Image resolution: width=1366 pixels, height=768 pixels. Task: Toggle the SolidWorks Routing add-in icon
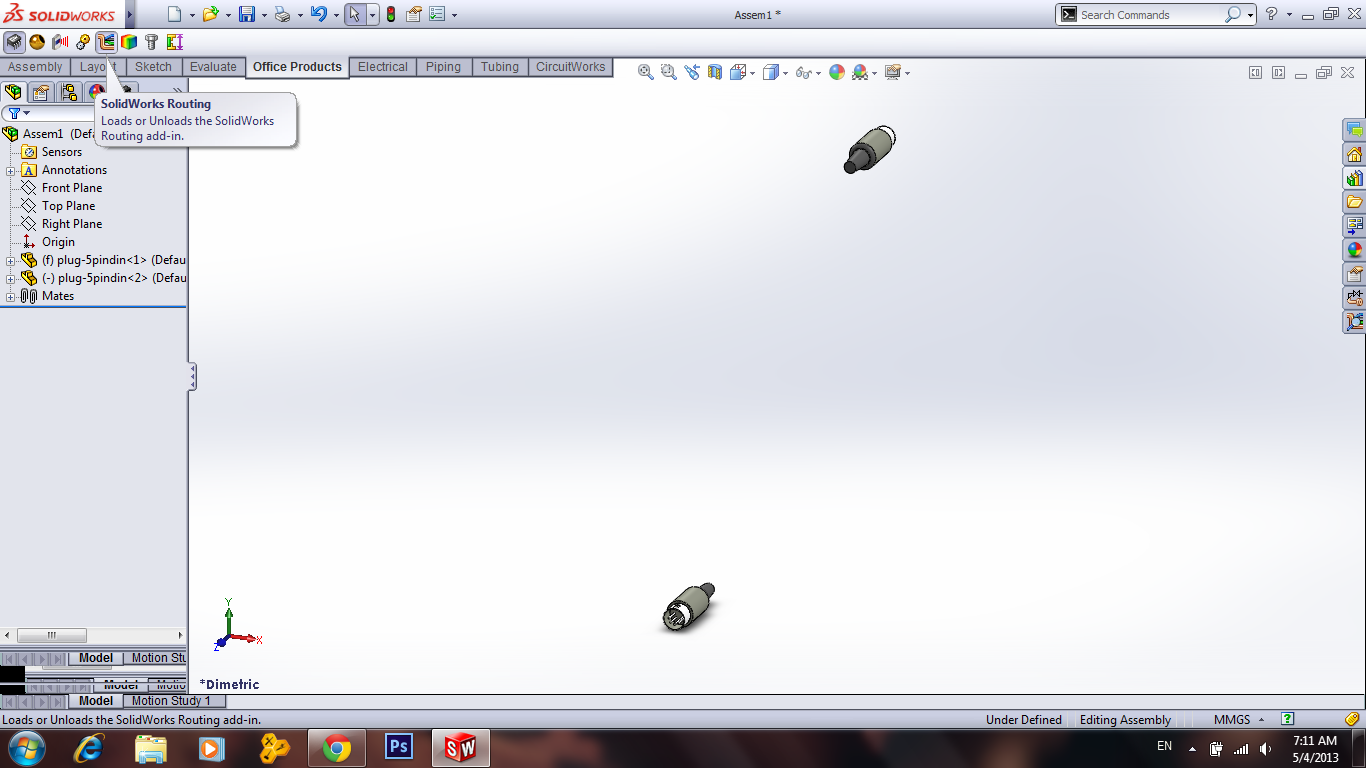106,42
